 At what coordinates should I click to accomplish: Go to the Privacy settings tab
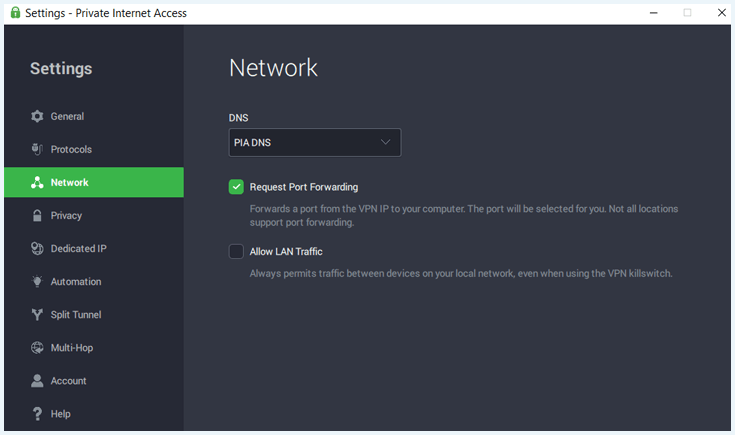pos(94,216)
